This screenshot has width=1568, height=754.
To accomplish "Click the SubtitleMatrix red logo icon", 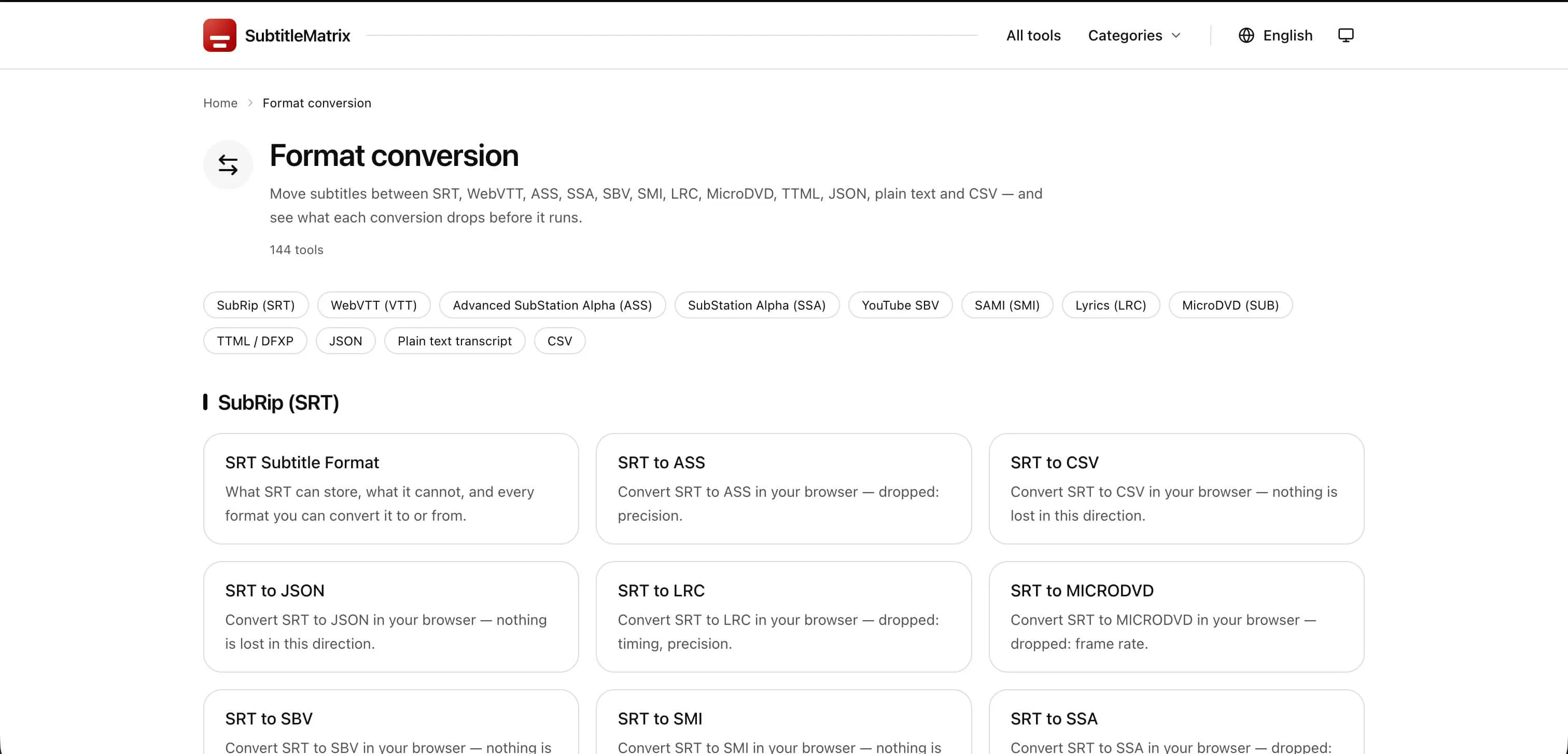I will (x=220, y=35).
